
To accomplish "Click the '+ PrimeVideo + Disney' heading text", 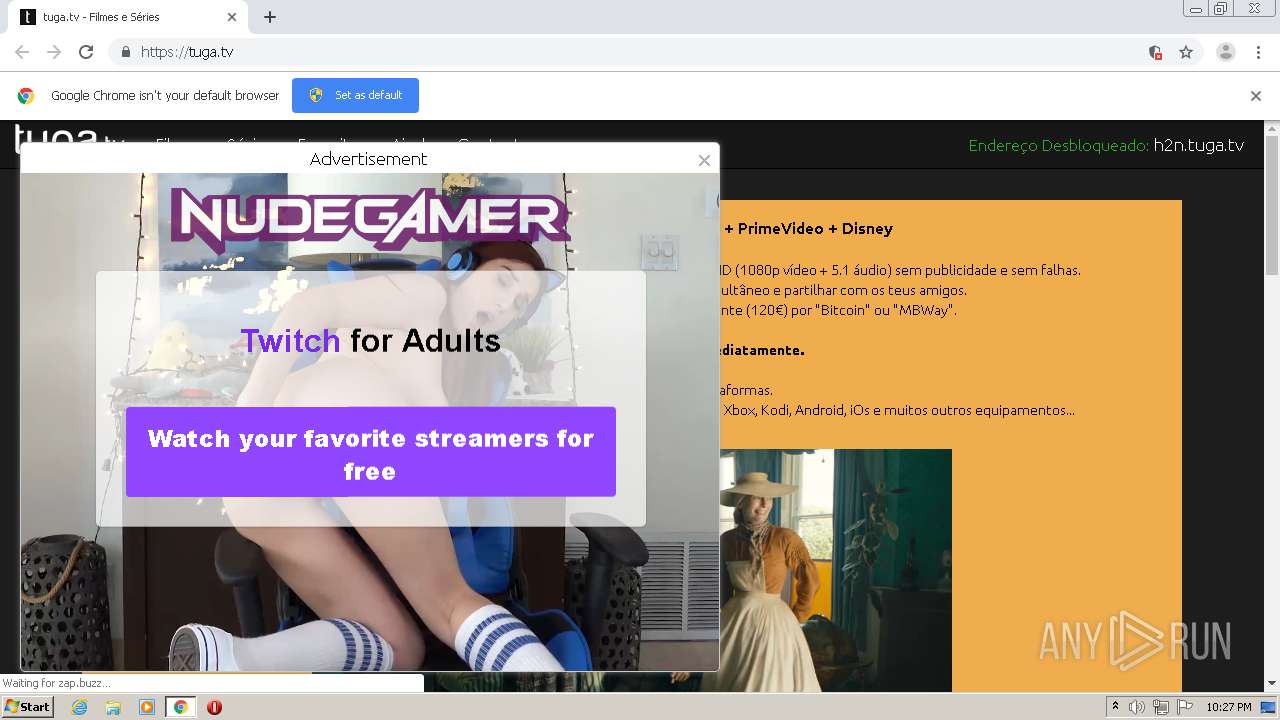I will [808, 229].
